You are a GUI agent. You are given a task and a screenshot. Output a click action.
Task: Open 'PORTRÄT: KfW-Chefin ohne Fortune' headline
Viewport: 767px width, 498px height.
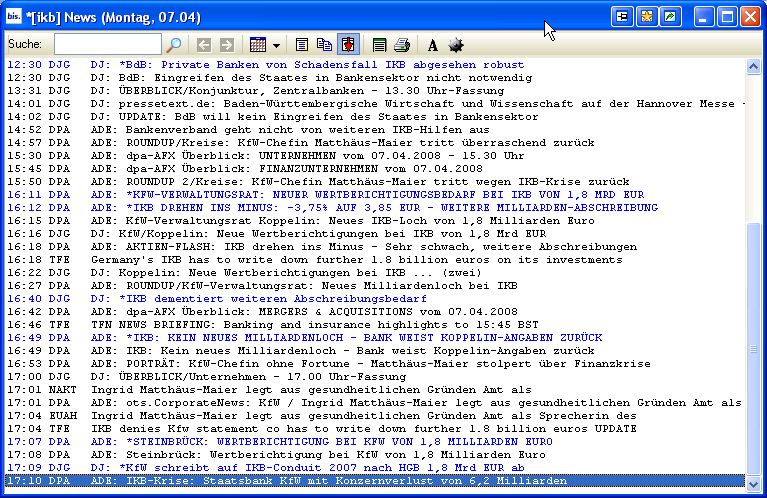click(375, 363)
